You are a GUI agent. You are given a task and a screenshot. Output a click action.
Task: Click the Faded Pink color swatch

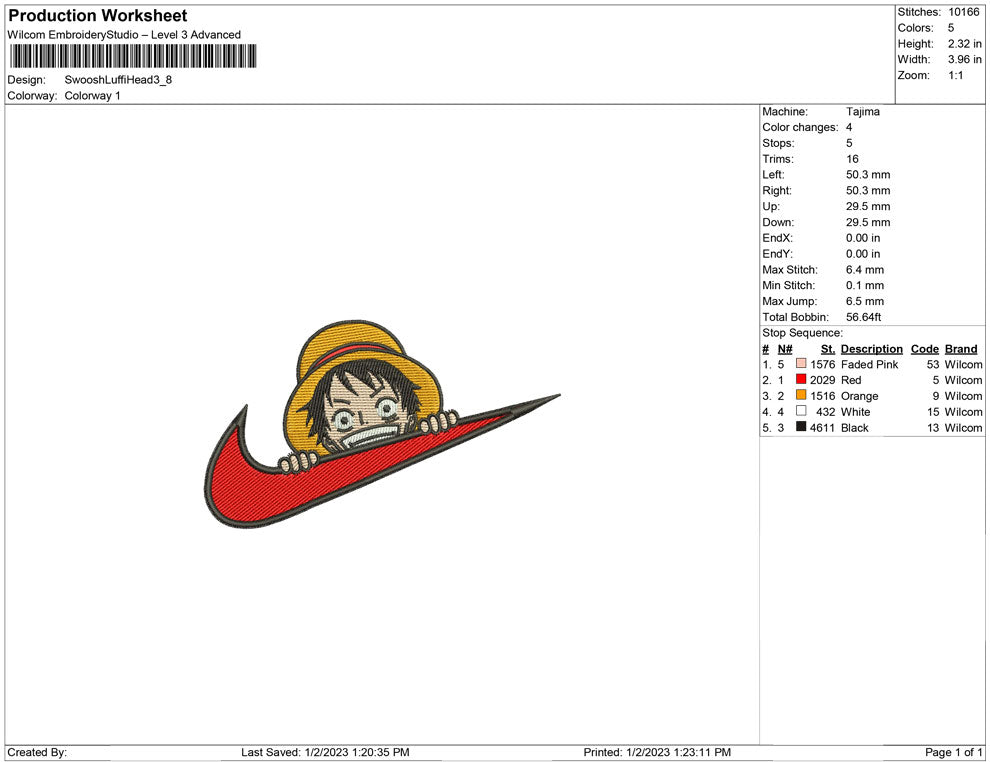pos(801,365)
